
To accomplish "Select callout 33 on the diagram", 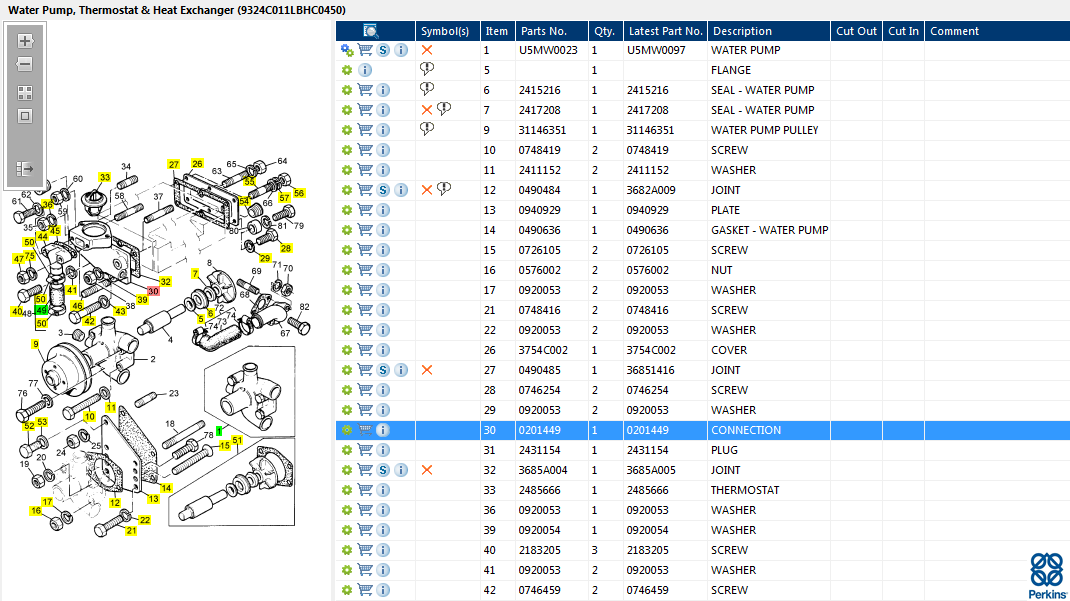I will (x=104, y=177).
